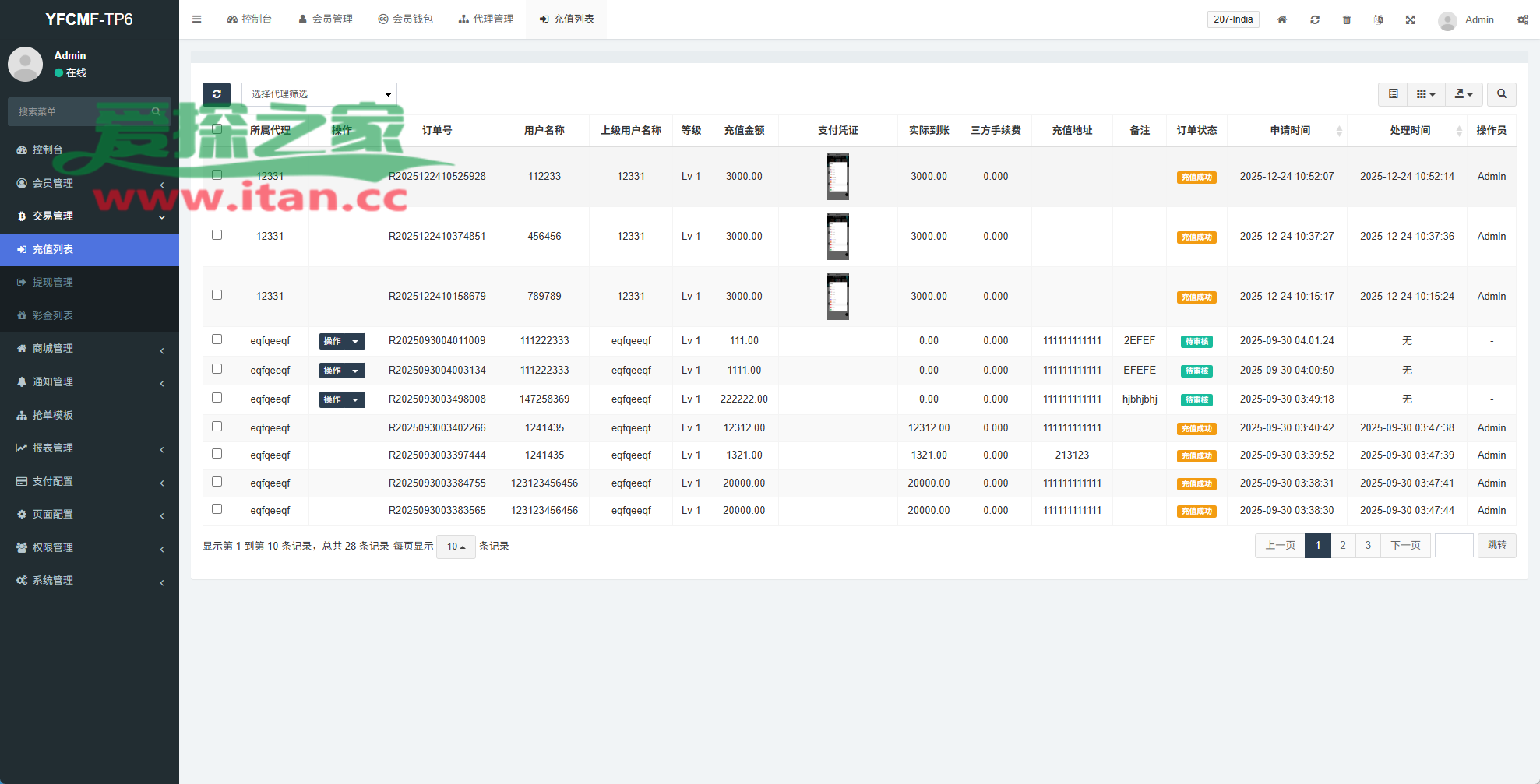Collapse sidebar with hamburger icon

pos(197,19)
